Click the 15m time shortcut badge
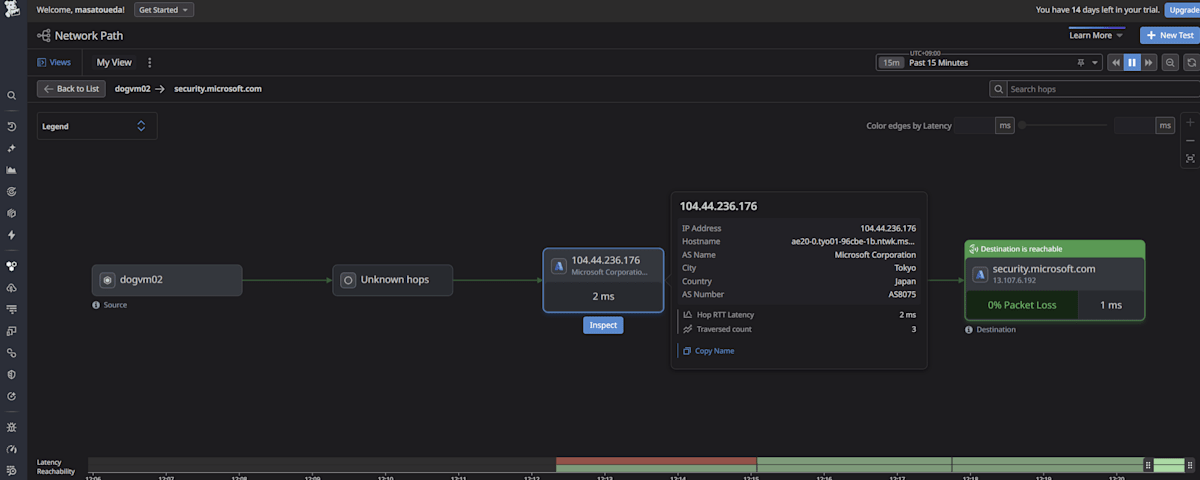 (891, 62)
